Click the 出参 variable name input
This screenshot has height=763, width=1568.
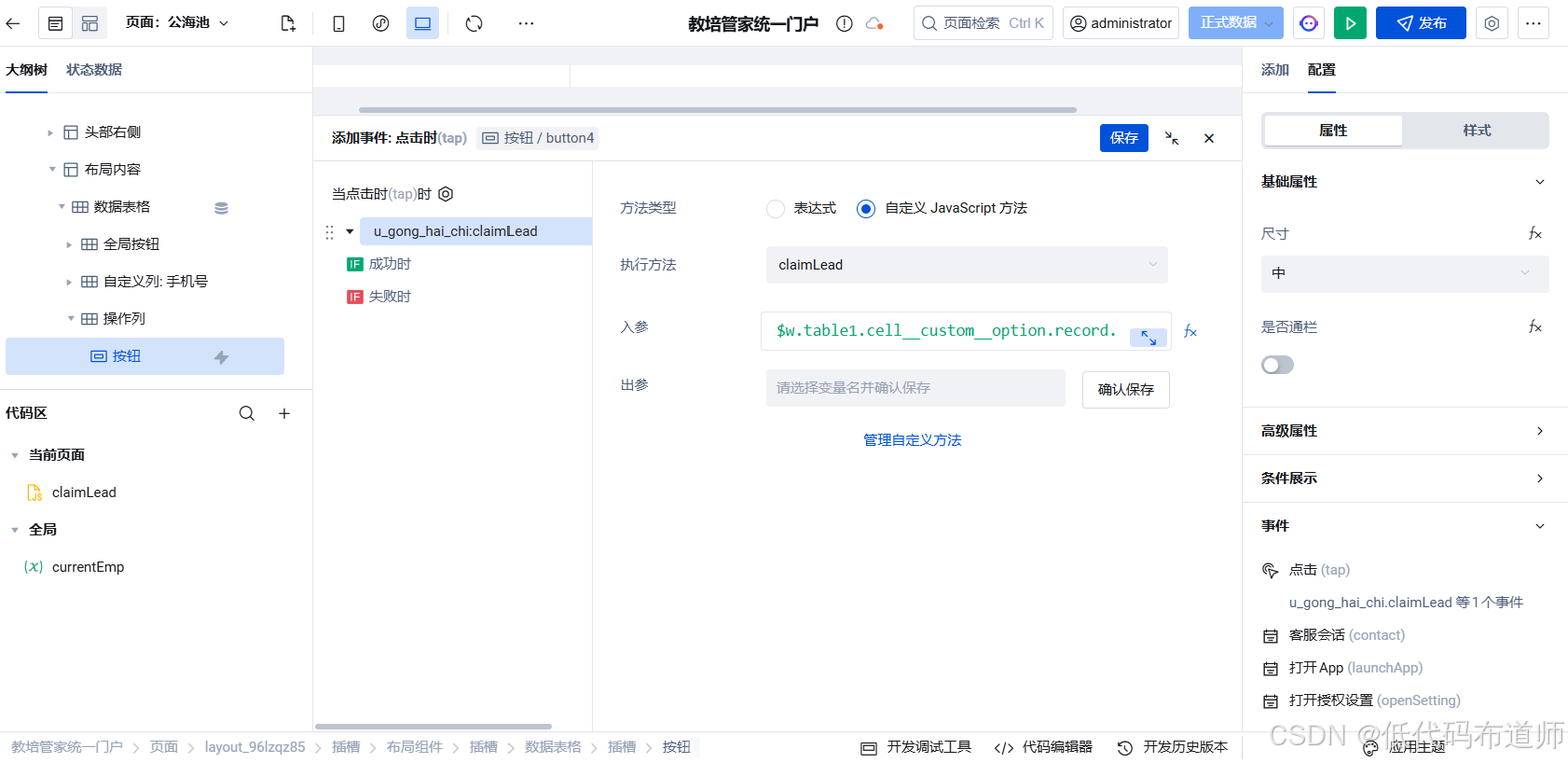click(x=915, y=388)
